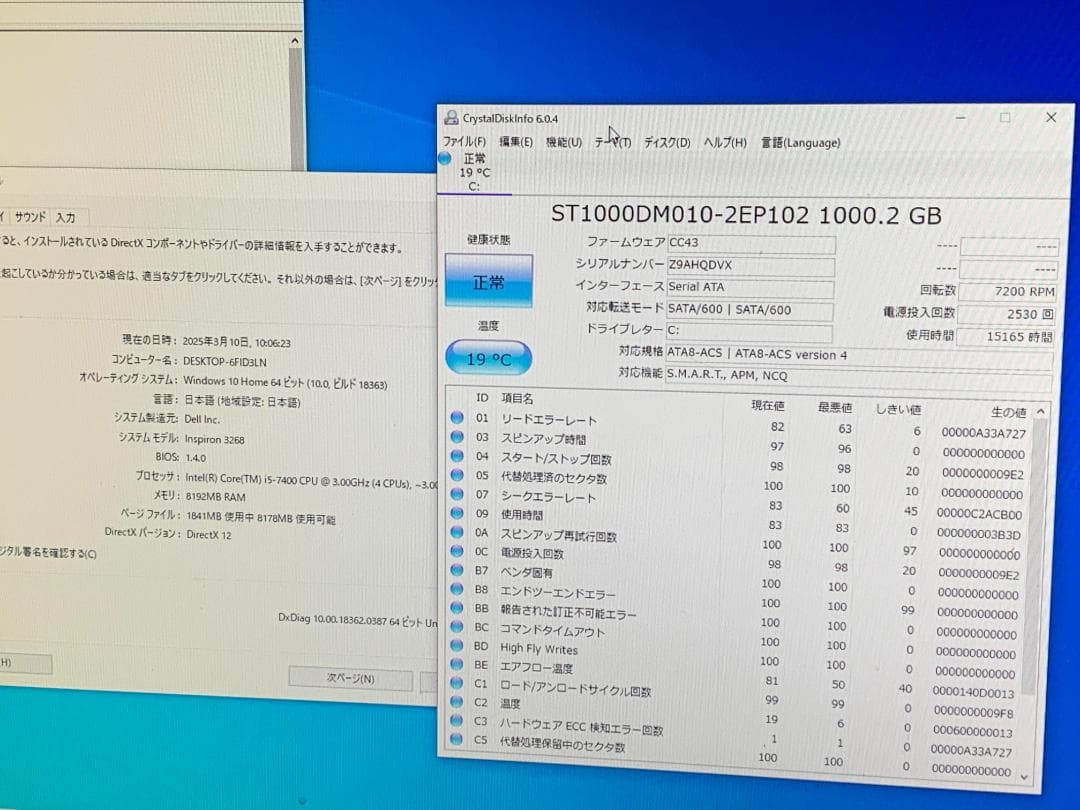
Task: Click the CrystalDiskInfo icon in the title bar
Action: (453, 117)
